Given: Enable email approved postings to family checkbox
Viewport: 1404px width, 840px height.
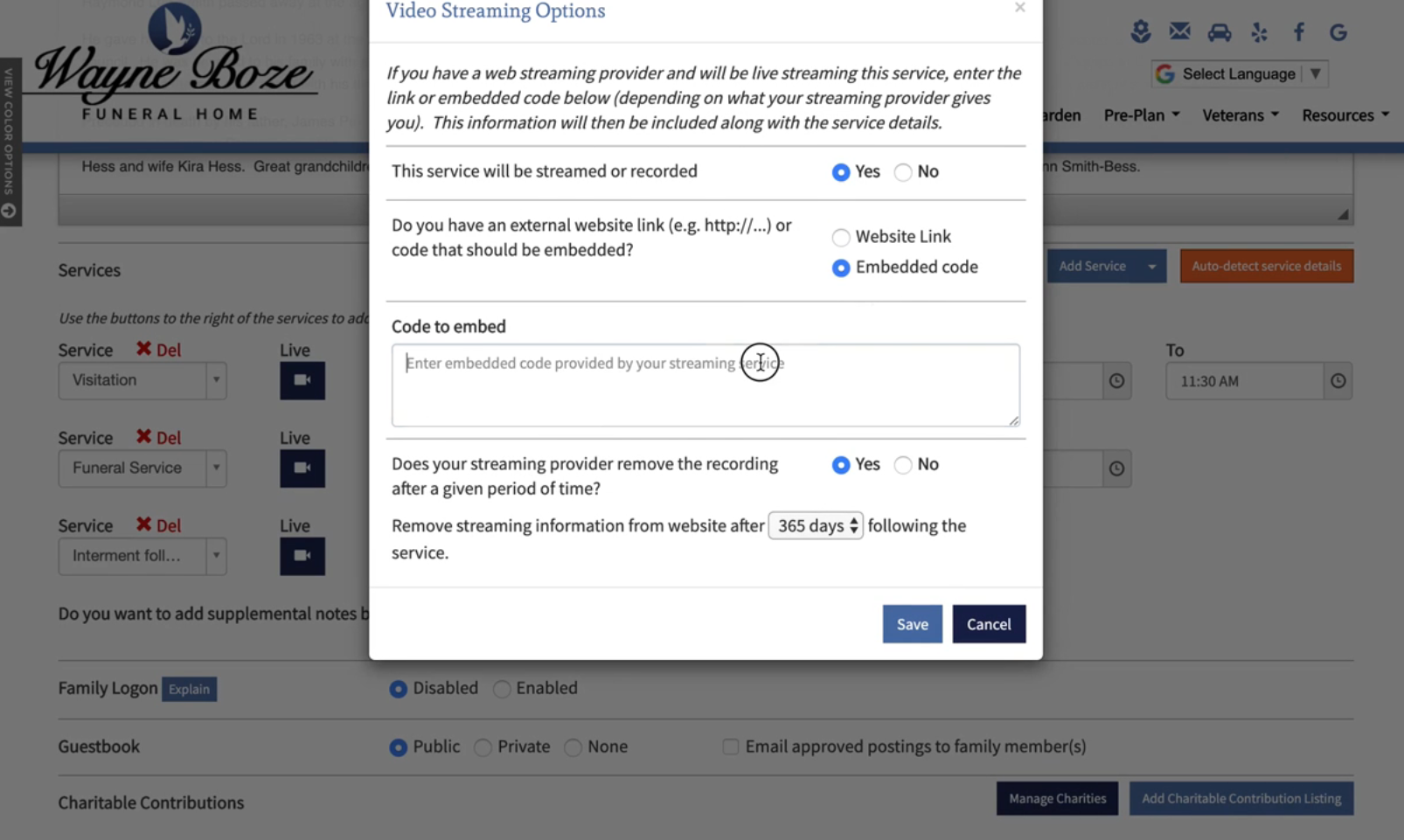Looking at the screenshot, I should point(730,746).
